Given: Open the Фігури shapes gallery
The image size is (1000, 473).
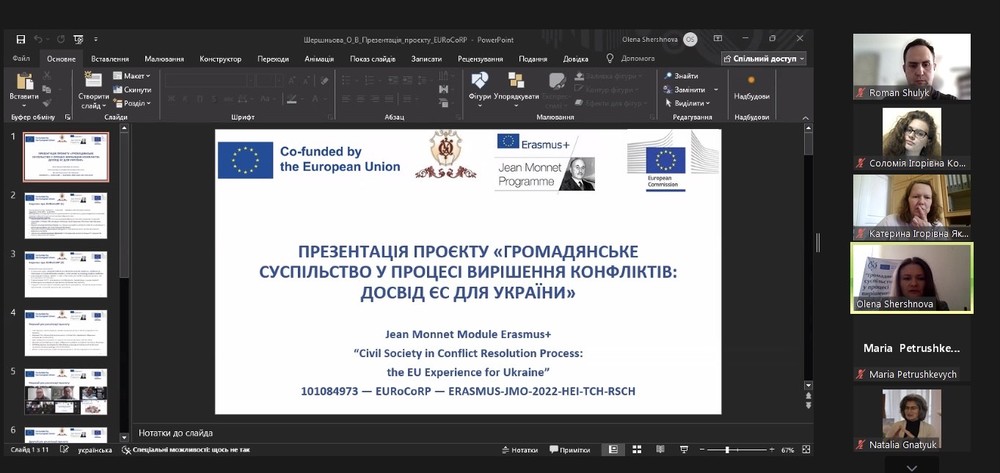Looking at the screenshot, I should pyautogui.click(x=480, y=91).
